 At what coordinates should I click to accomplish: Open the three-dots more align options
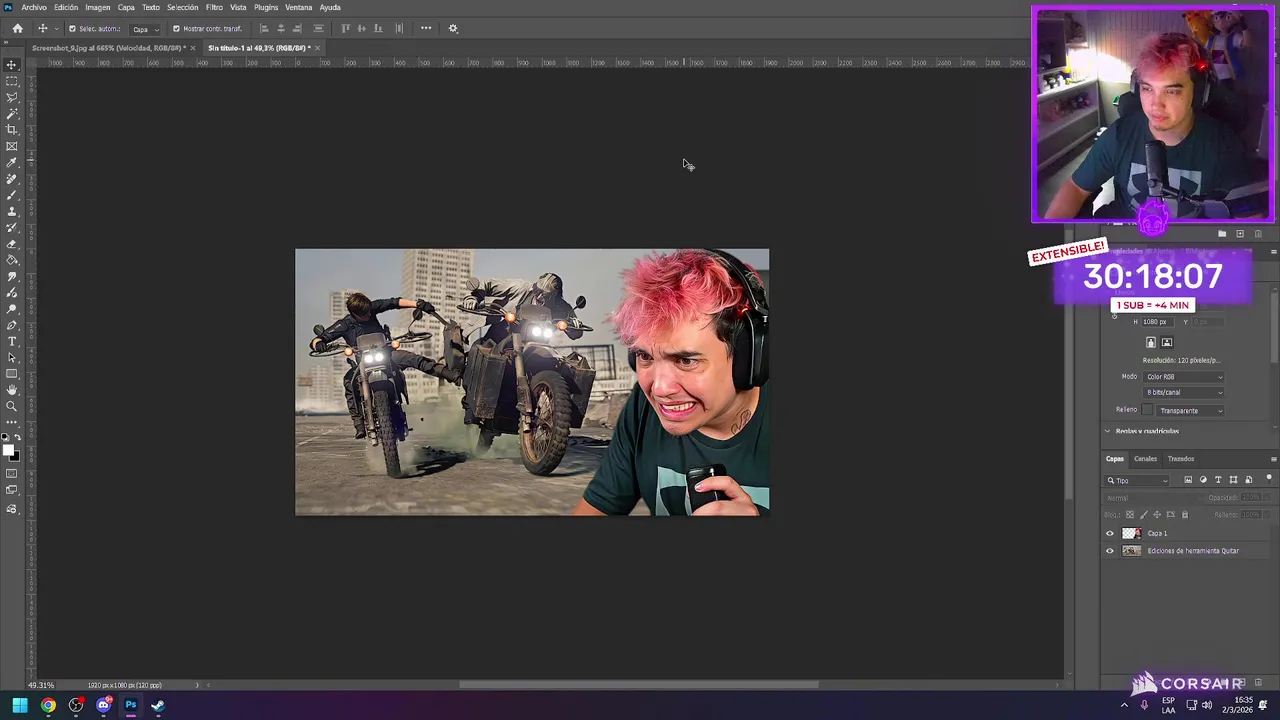coord(426,28)
